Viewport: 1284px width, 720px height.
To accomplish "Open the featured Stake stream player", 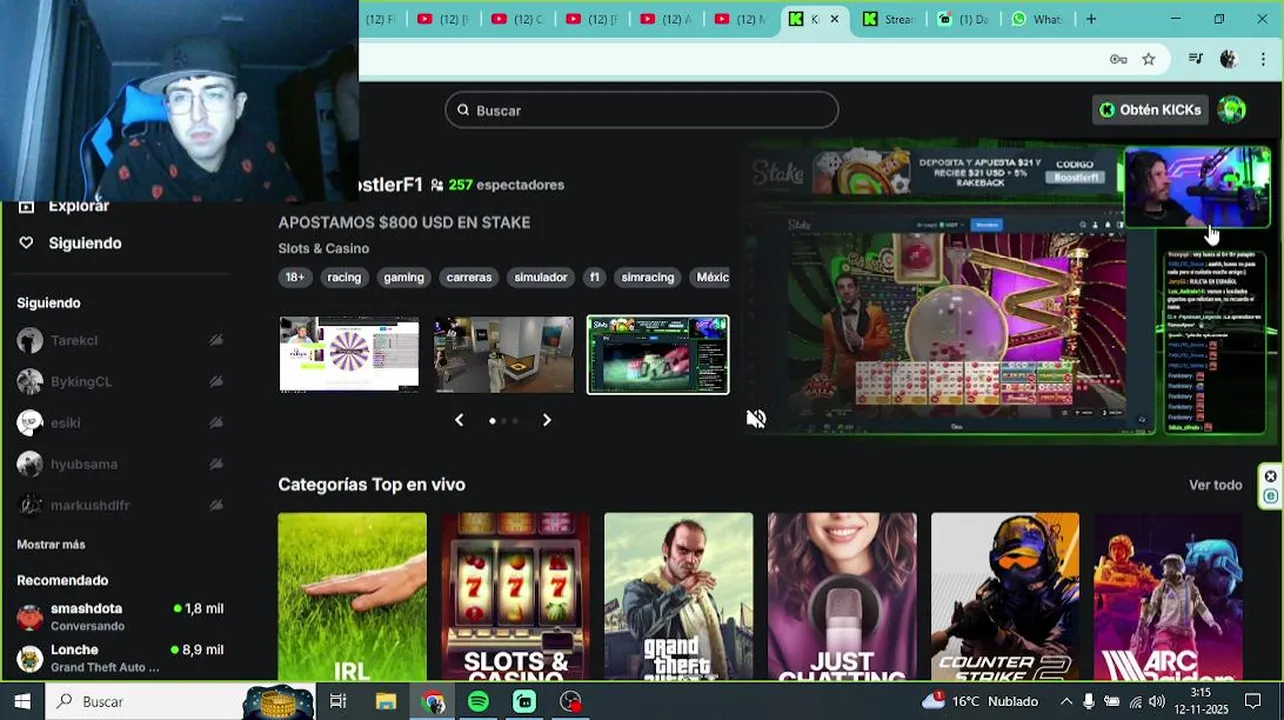I will (1010, 290).
